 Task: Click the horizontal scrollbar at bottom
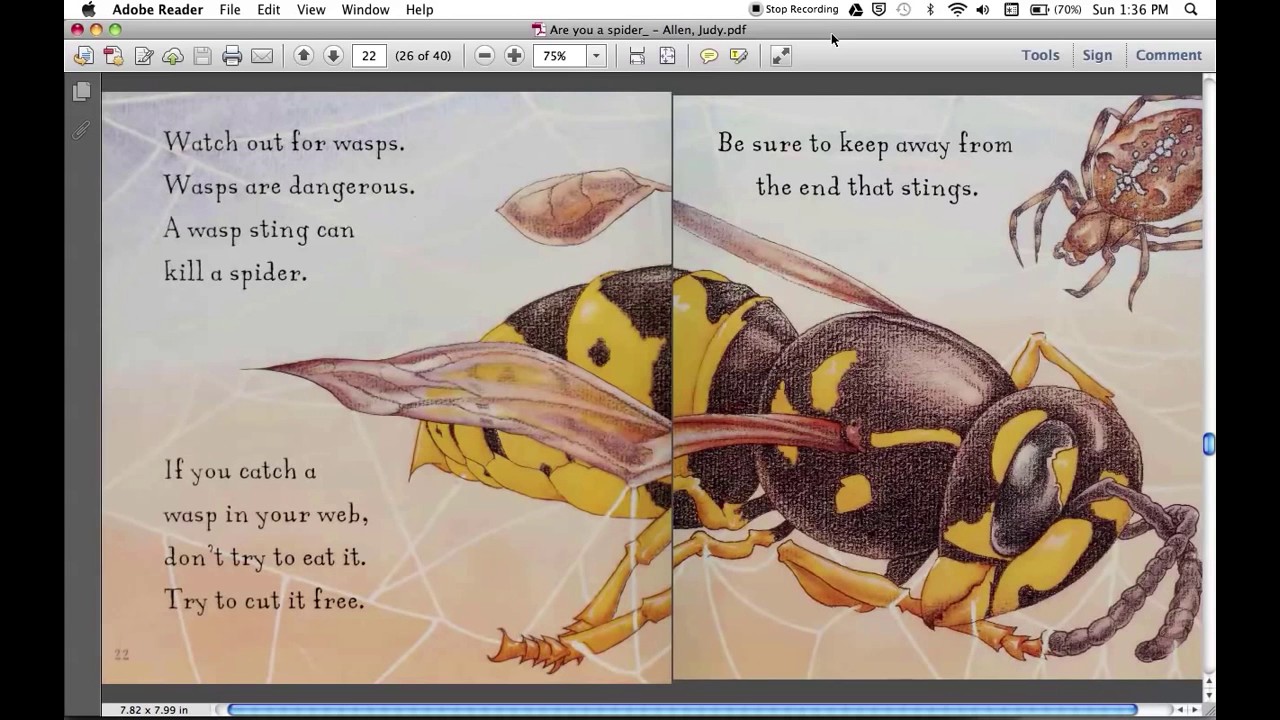682,710
